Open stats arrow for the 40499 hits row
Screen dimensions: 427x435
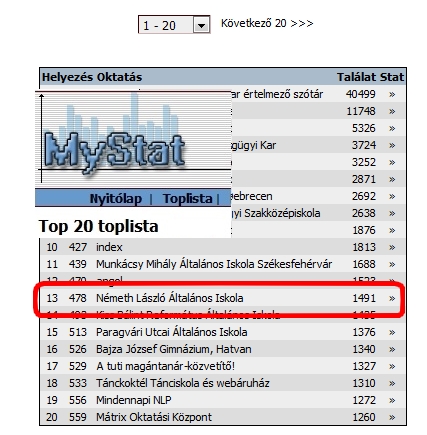coord(392,95)
